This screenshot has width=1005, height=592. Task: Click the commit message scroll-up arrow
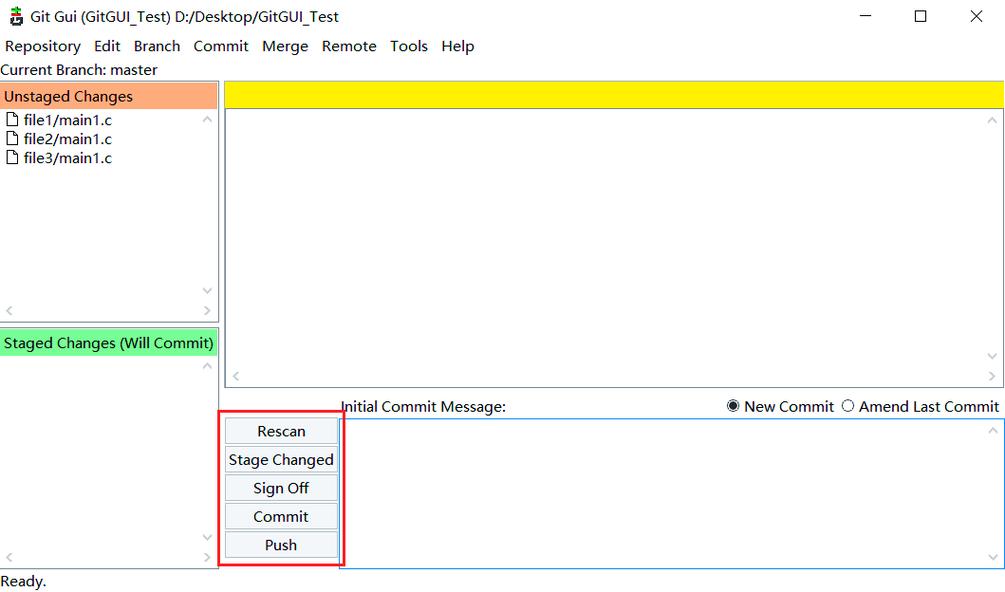993,431
